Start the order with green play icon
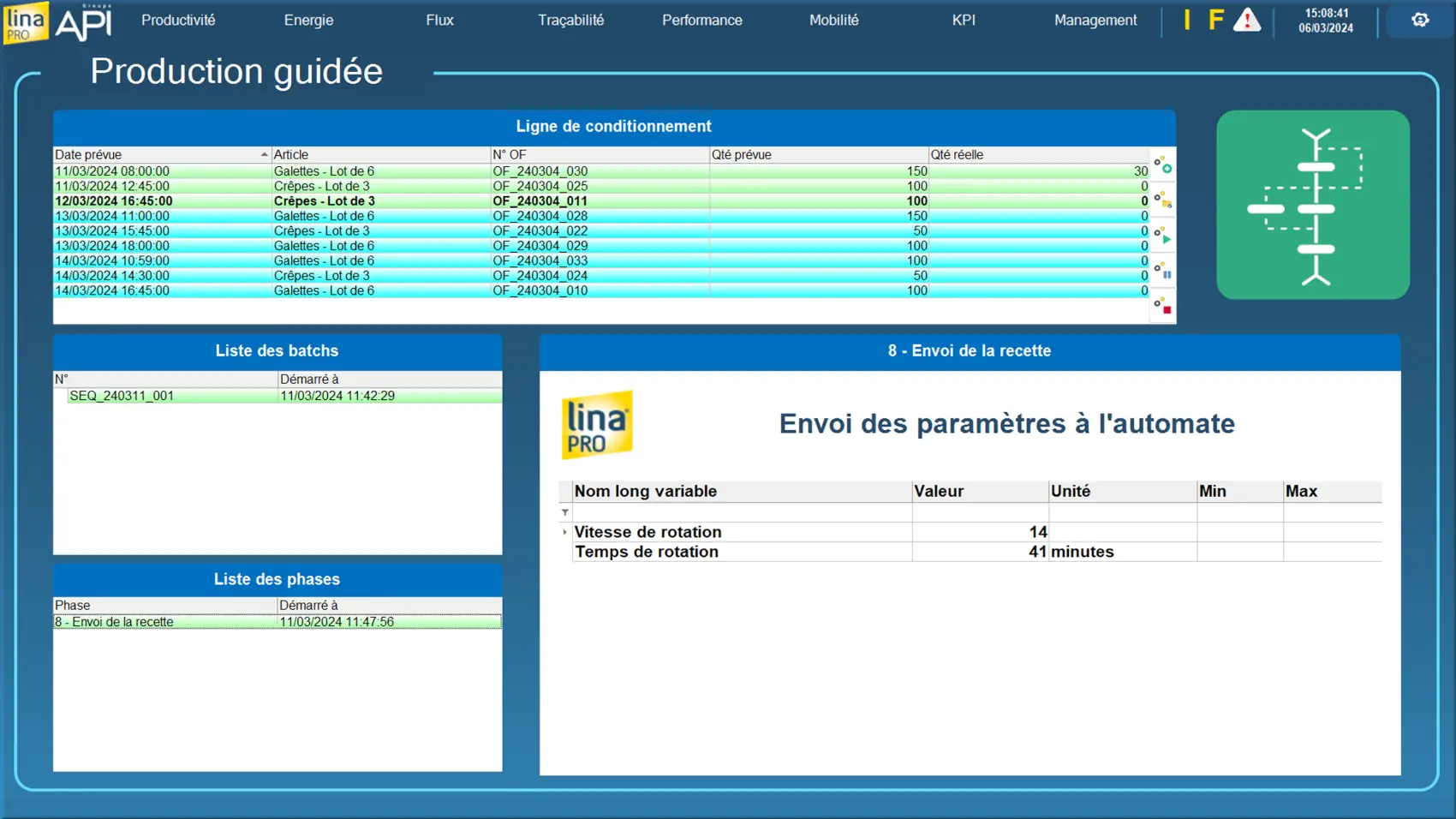1456x819 pixels. pyautogui.click(x=1162, y=236)
